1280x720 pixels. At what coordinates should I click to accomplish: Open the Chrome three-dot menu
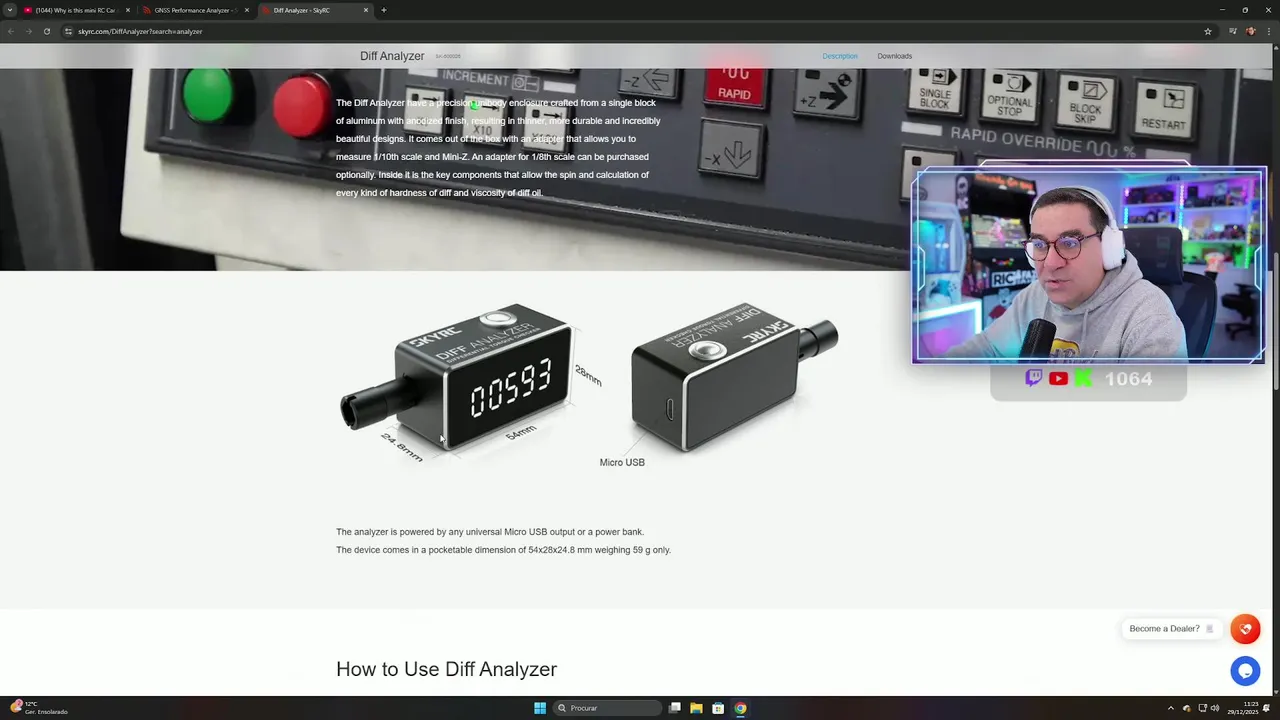(x=1269, y=31)
